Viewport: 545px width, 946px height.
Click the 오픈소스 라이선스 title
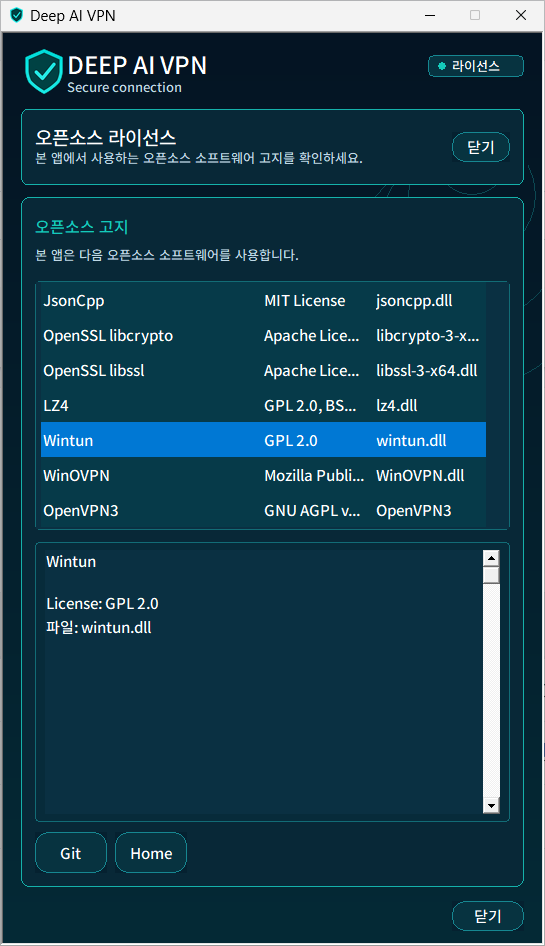point(106,137)
